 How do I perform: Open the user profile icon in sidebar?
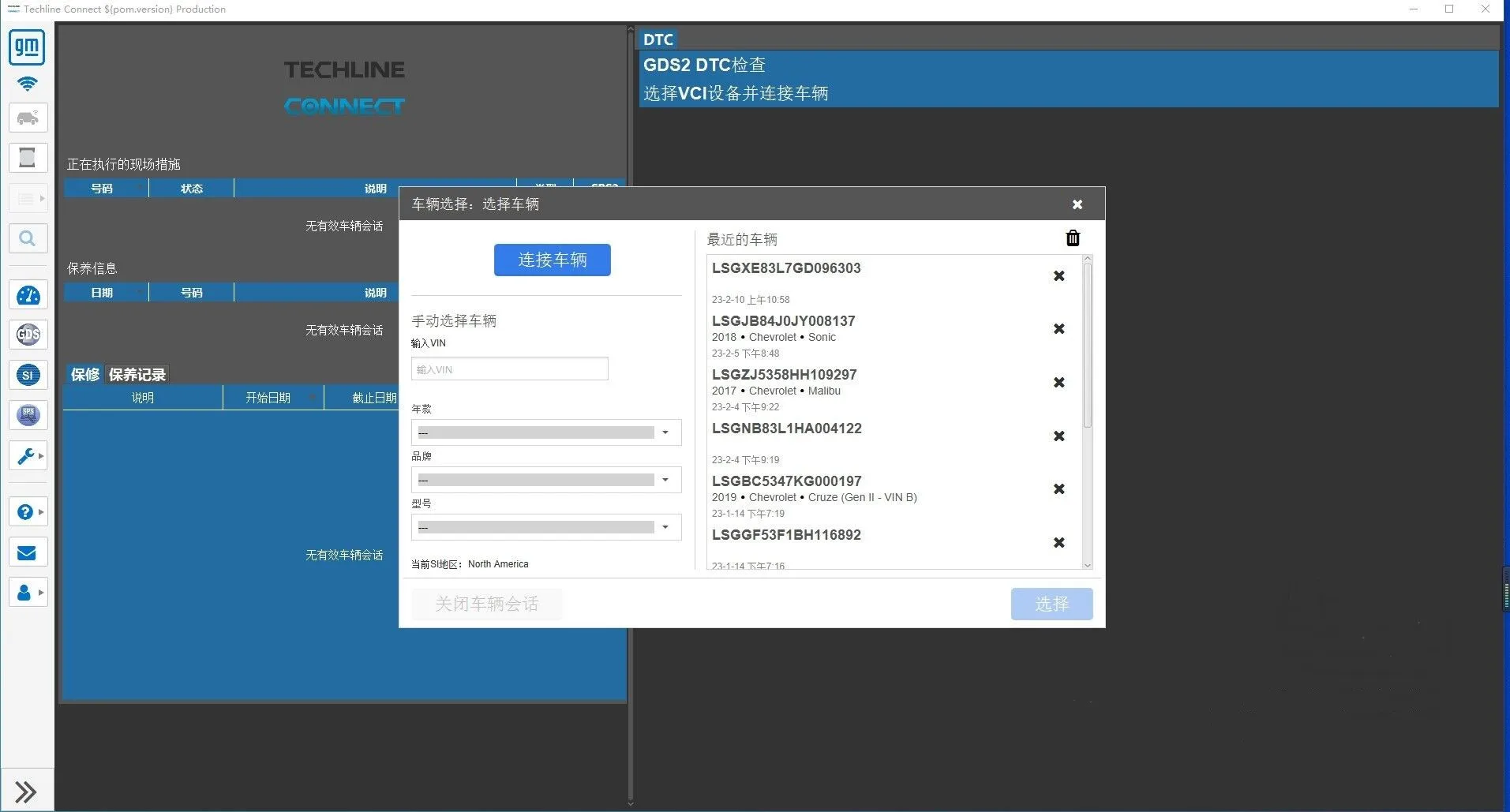[28, 592]
